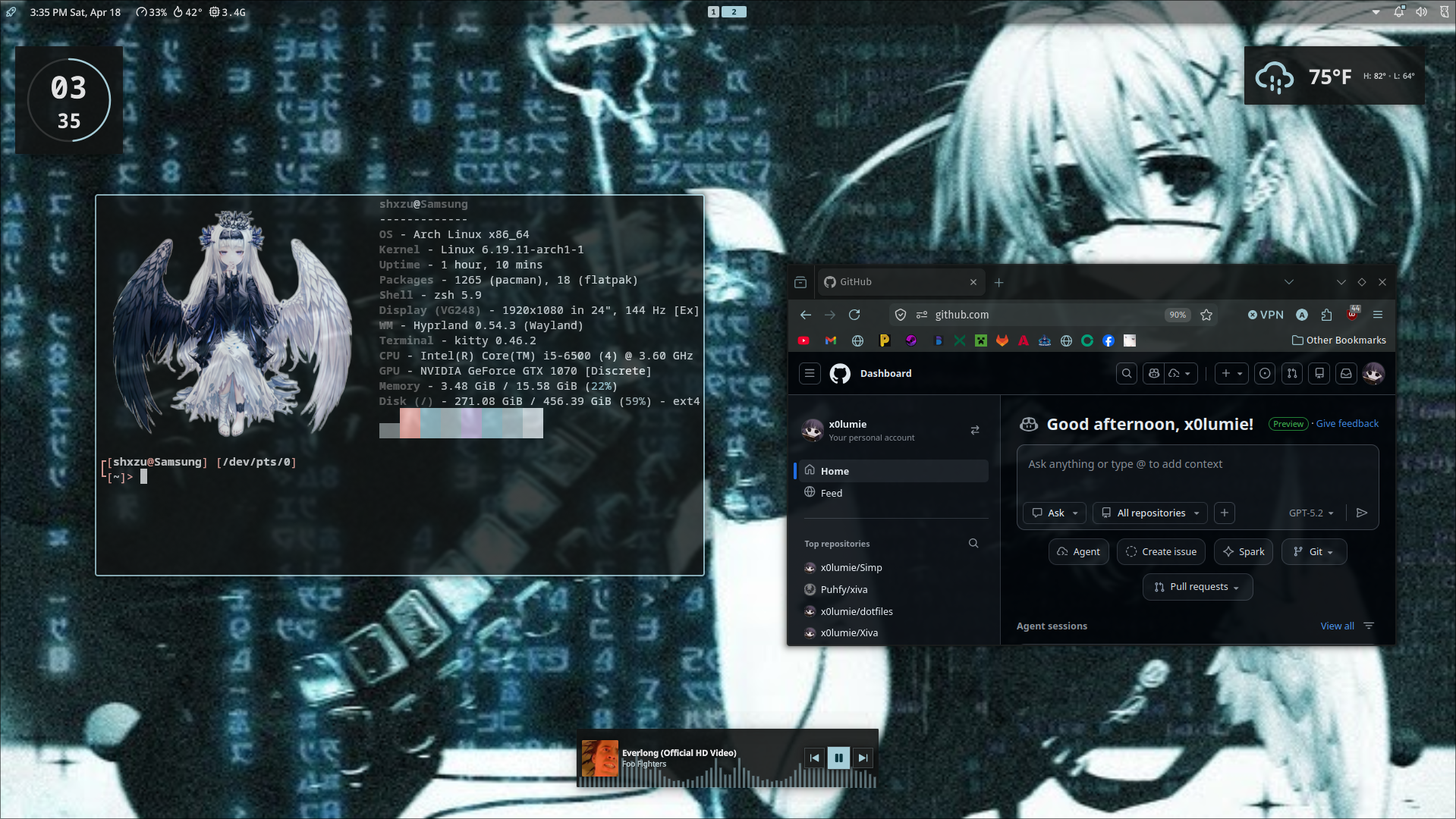
Task: Send the Copilot prompt with arrow icon
Action: click(1362, 513)
